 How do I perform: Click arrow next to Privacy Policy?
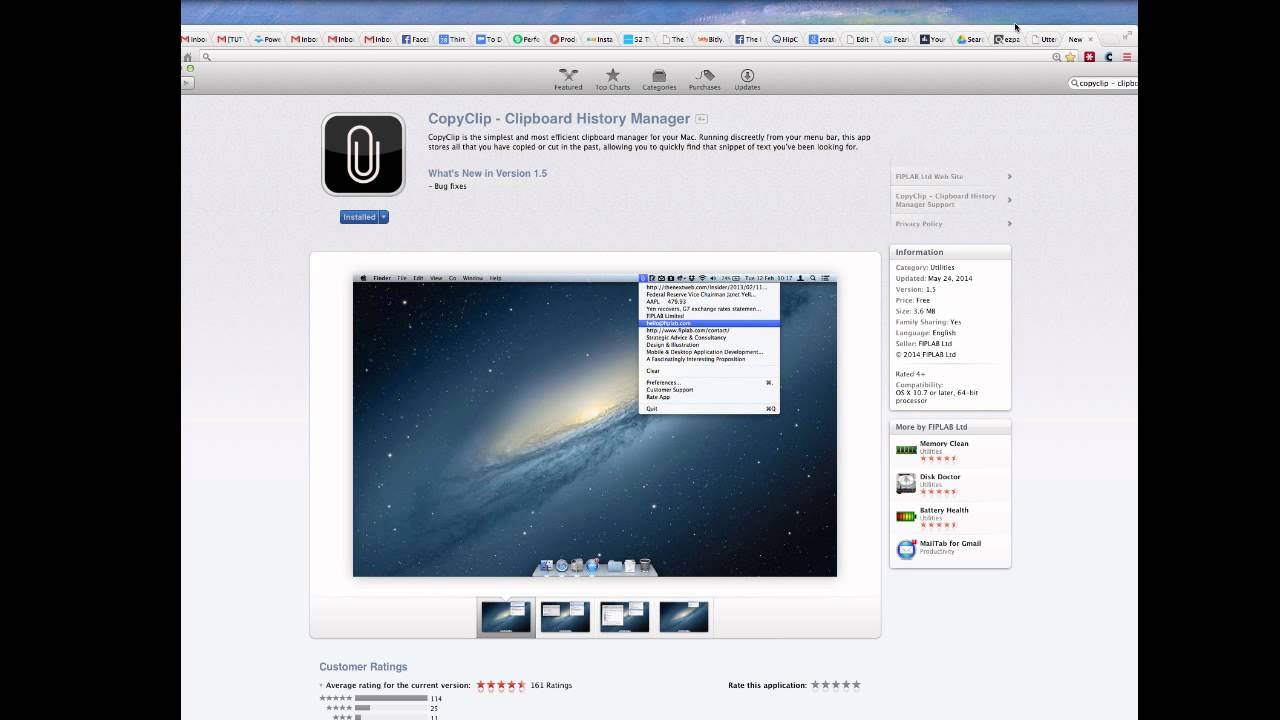[1009, 224]
